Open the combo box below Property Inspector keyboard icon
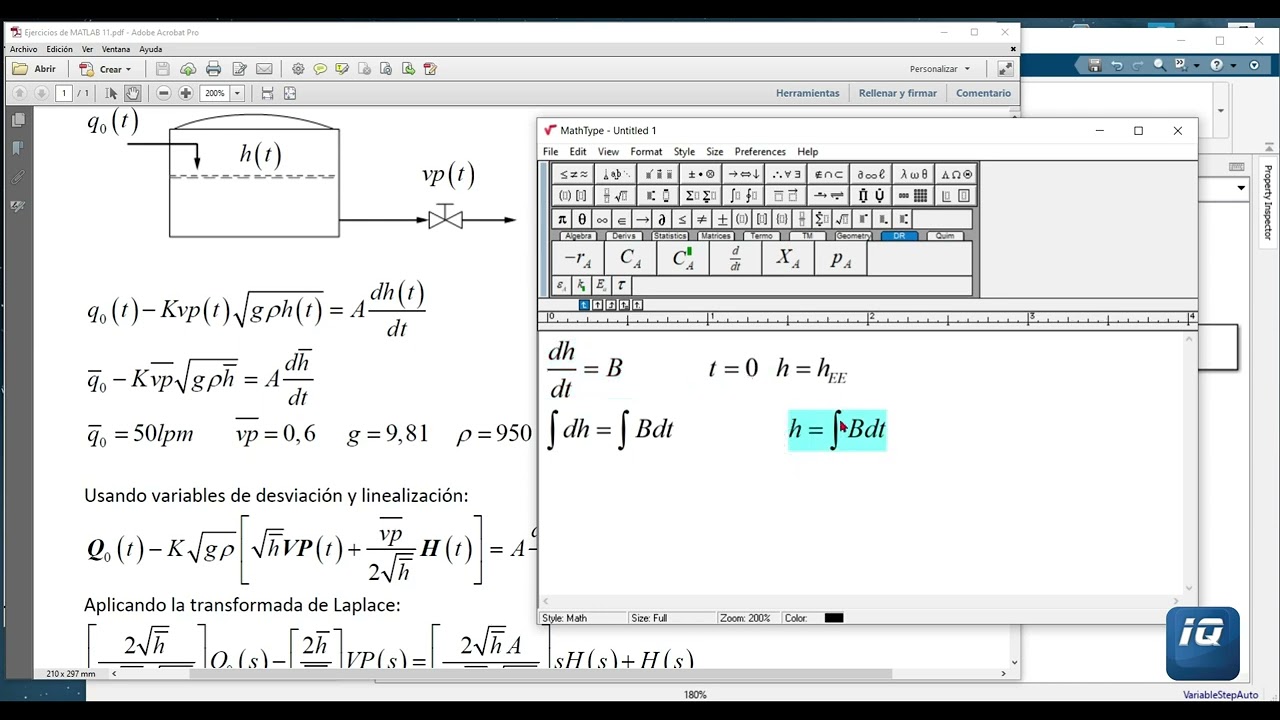The image size is (1280, 720). click(x=1241, y=188)
